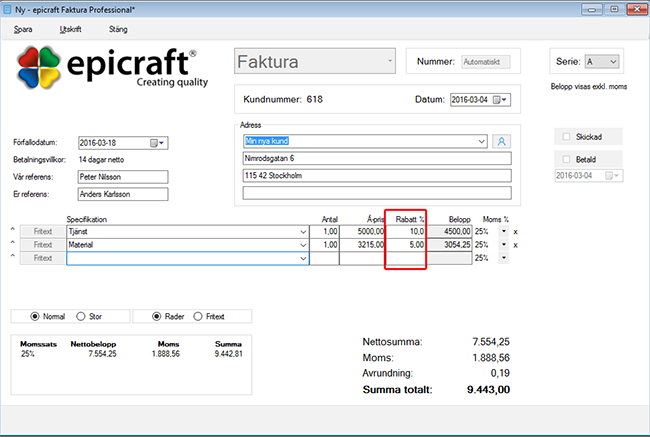Image resolution: width=650 pixels, height=437 pixels.
Task: Click the Fritext button on the Material row
Action: 43,245
